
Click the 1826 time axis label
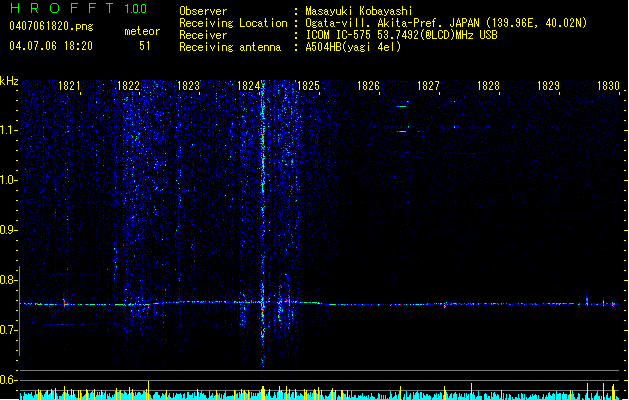[368, 86]
